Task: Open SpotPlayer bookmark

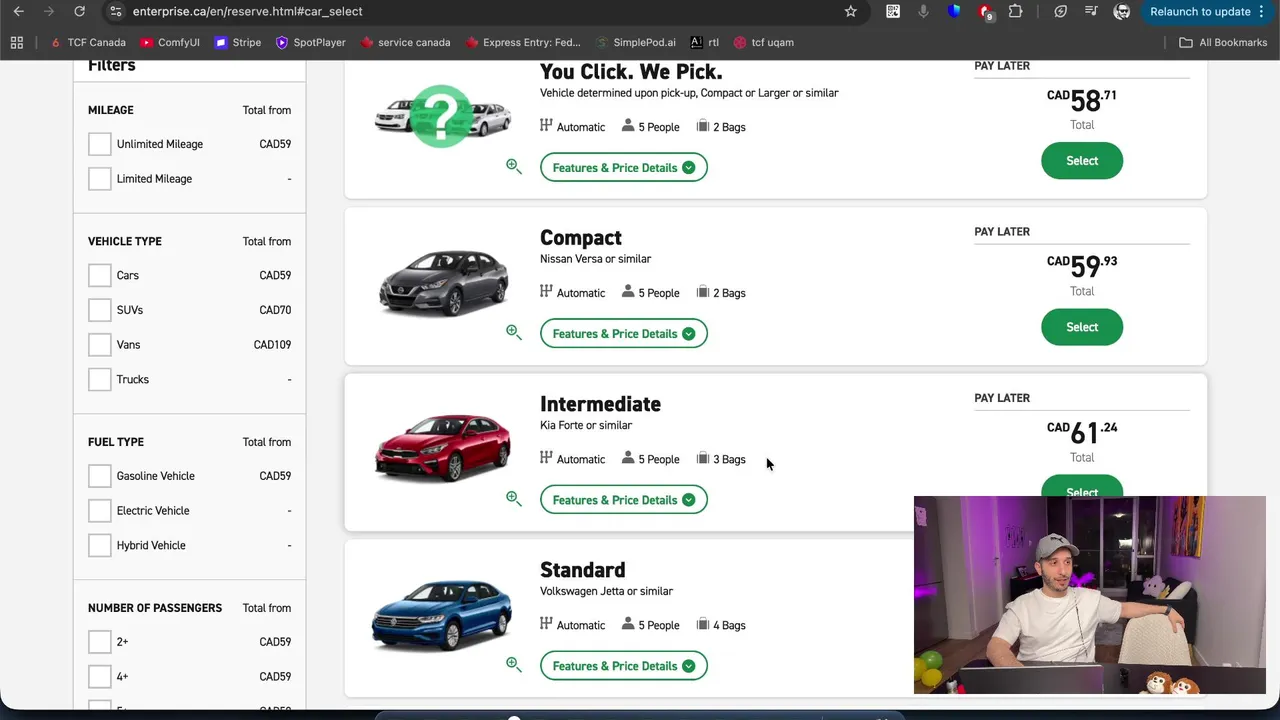Action: click(310, 42)
